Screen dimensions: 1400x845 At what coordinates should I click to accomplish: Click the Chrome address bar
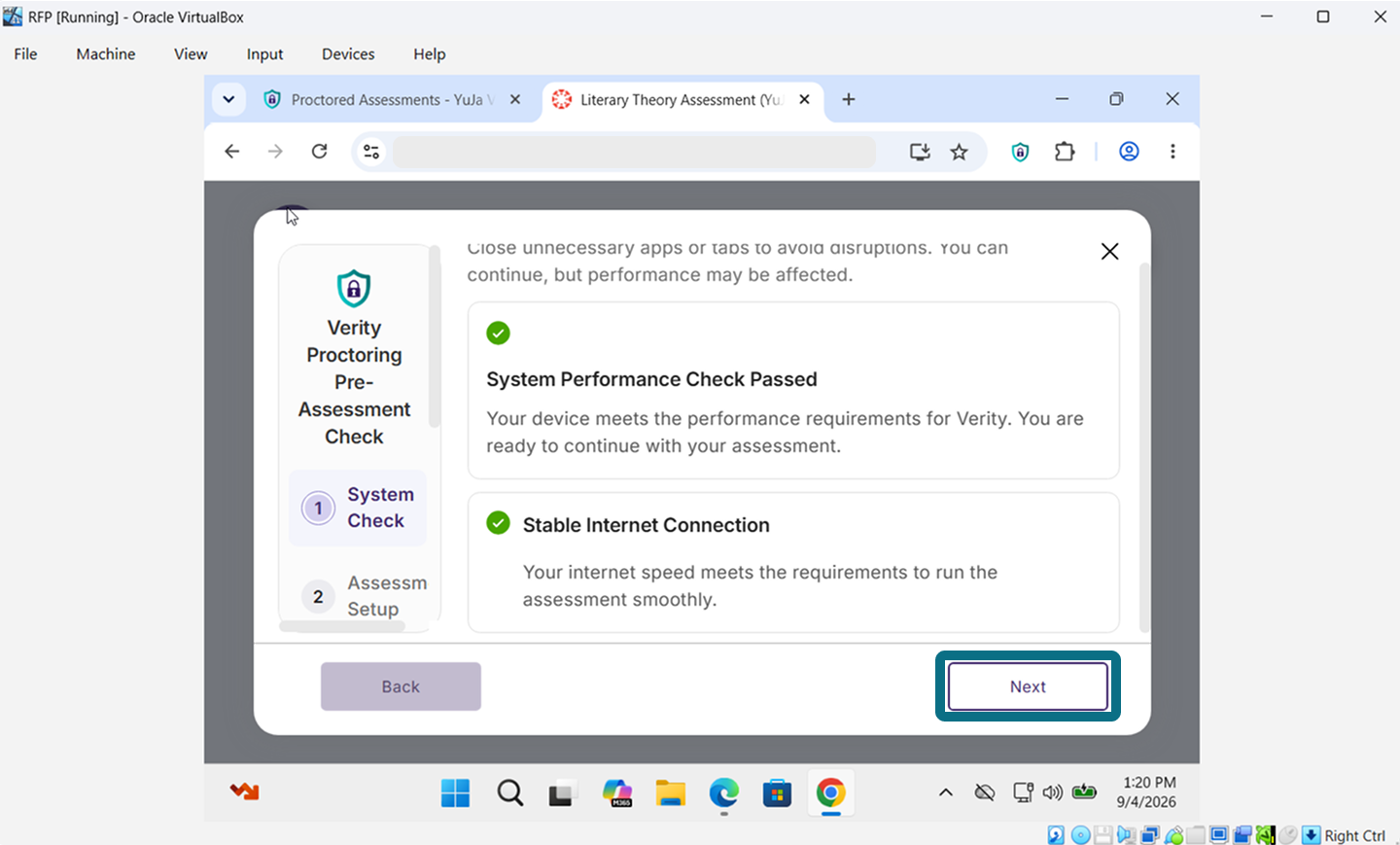coord(634,152)
